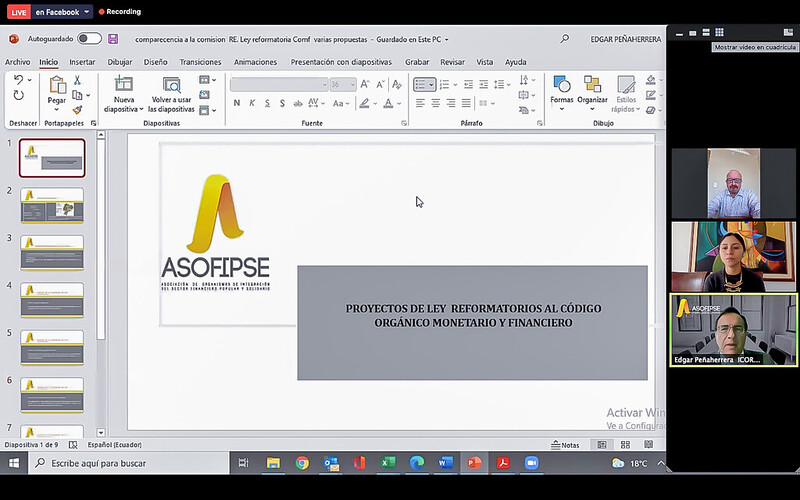
Task: Justify the paragraph text
Action: point(466,103)
